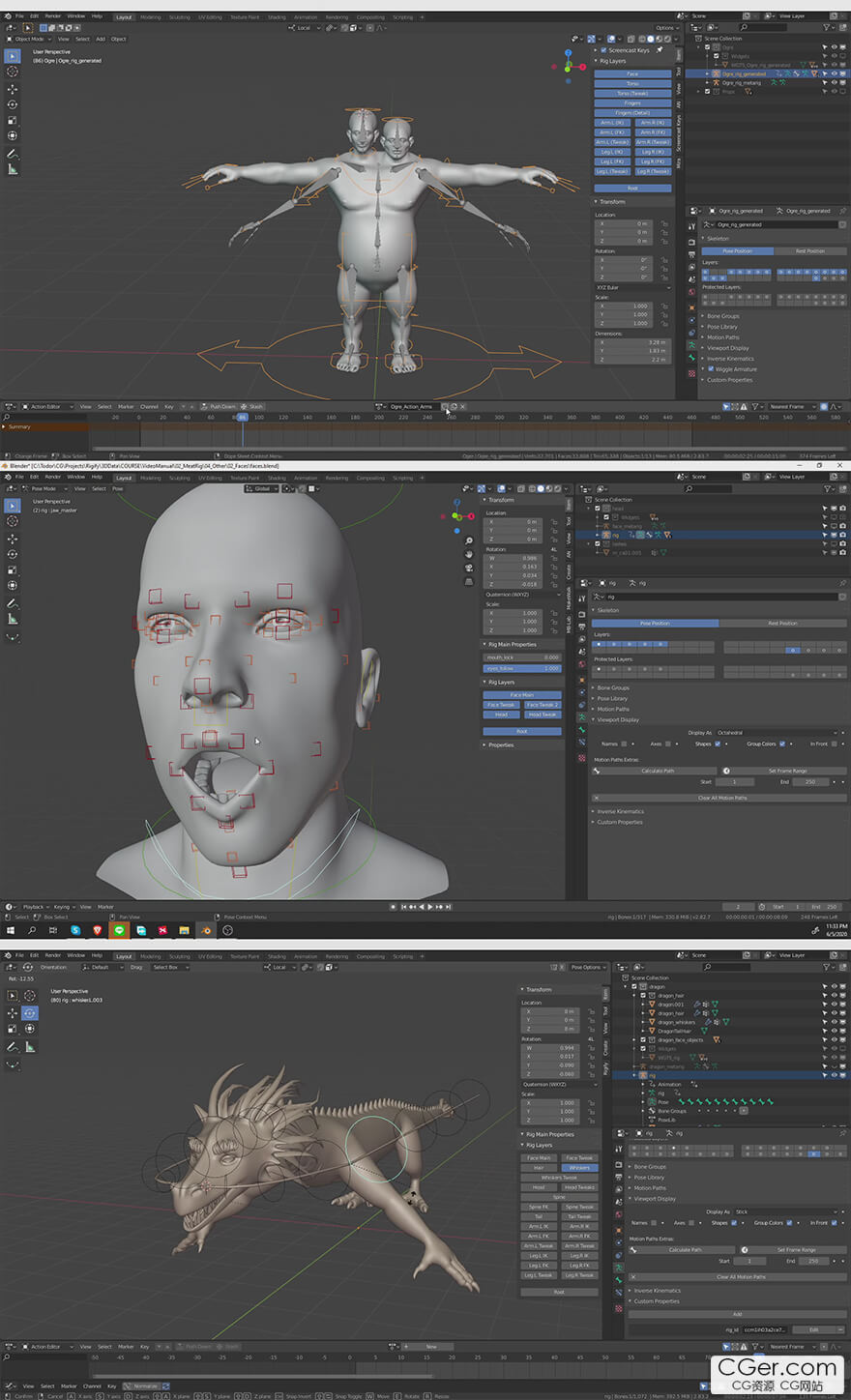
Task: Open Render menu in top window
Action: click(53, 16)
